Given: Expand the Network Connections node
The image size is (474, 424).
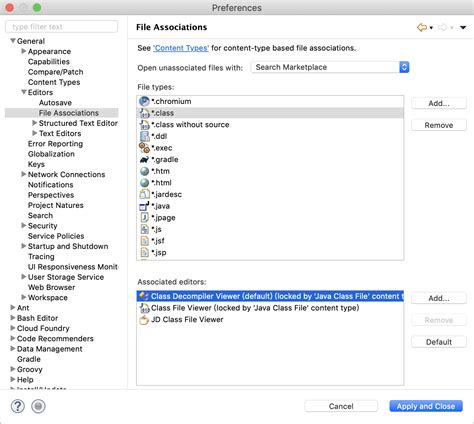Looking at the screenshot, I should [24, 174].
